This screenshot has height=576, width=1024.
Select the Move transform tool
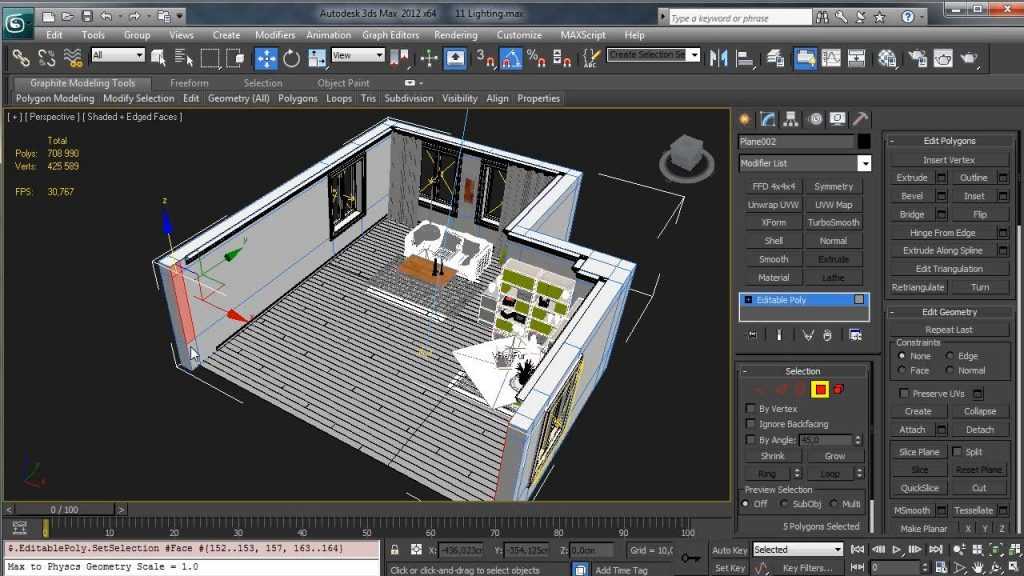pyautogui.click(x=266, y=58)
